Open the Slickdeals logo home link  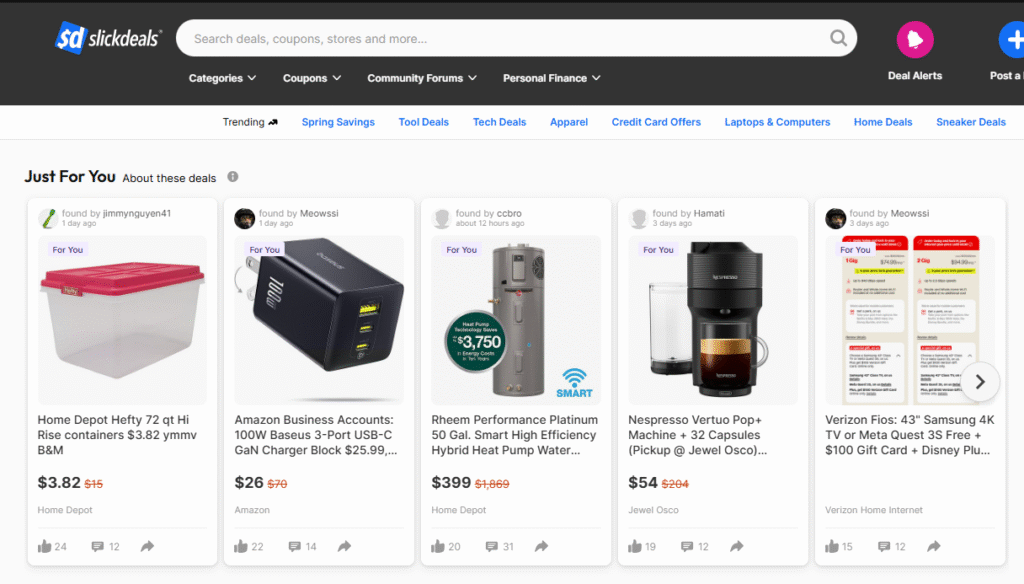point(108,38)
